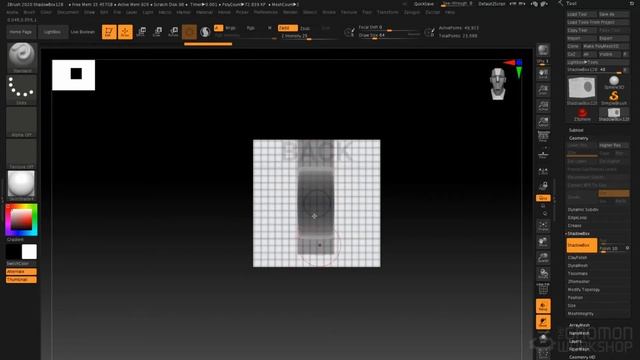Toggle the Alternate color button
Viewport: 640px width, 360px height.
(21, 271)
